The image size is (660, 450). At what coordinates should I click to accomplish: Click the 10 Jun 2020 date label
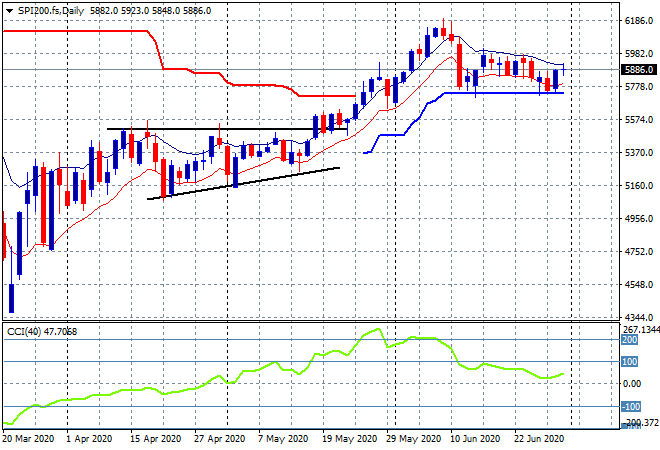coord(475,439)
